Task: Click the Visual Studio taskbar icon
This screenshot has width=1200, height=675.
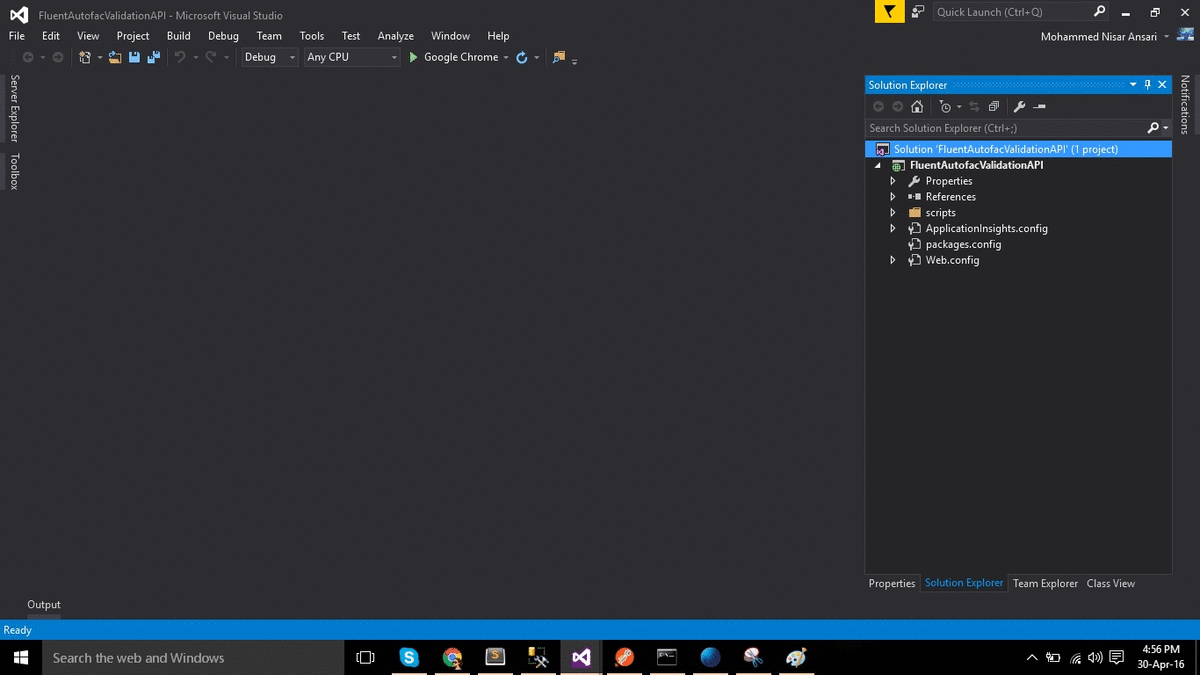Action: 581,657
